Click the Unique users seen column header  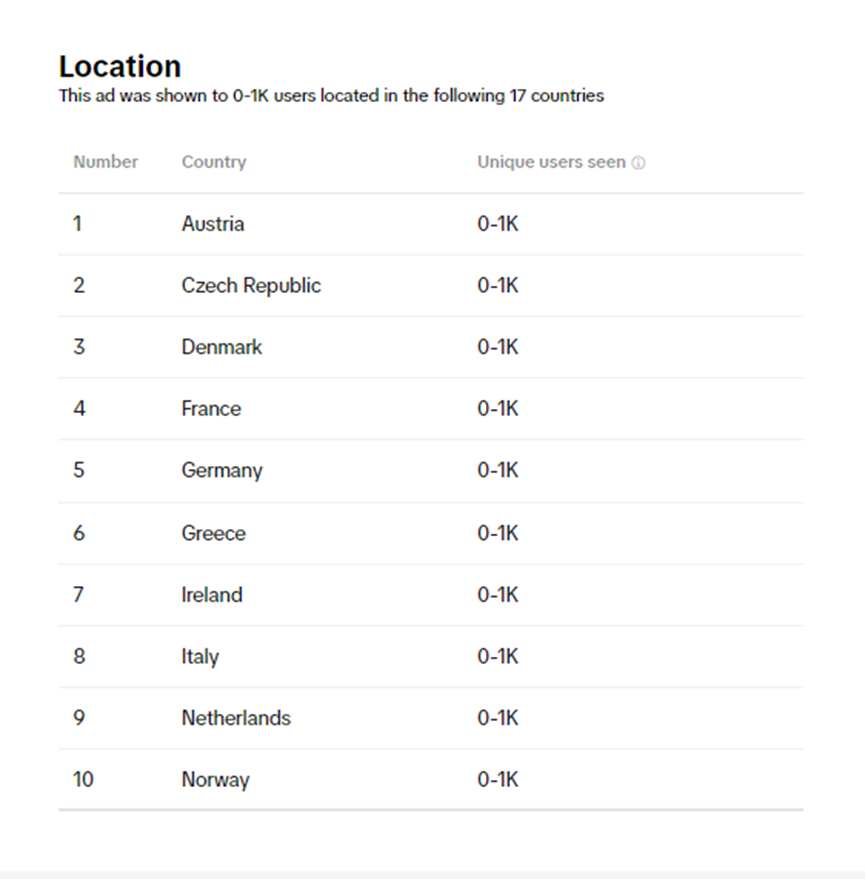tap(551, 162)
